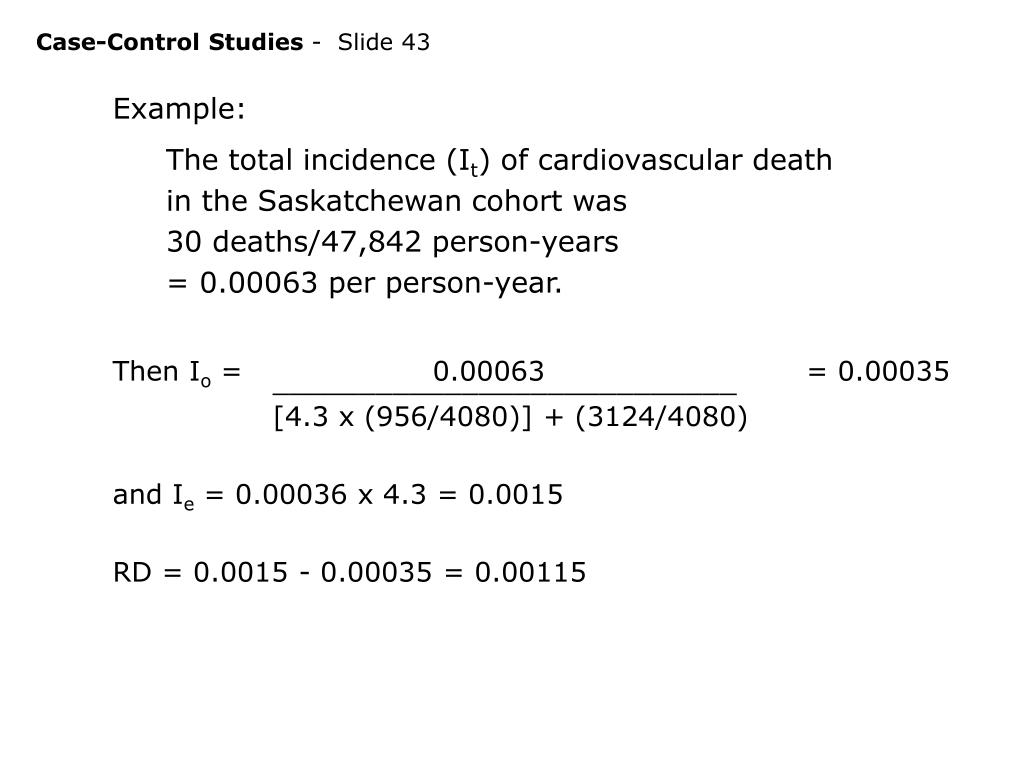The width and height of the screenshot is (1024, 768).
Task: Click '= 0.00063 per person-year.' line
Action: point(364,283)
